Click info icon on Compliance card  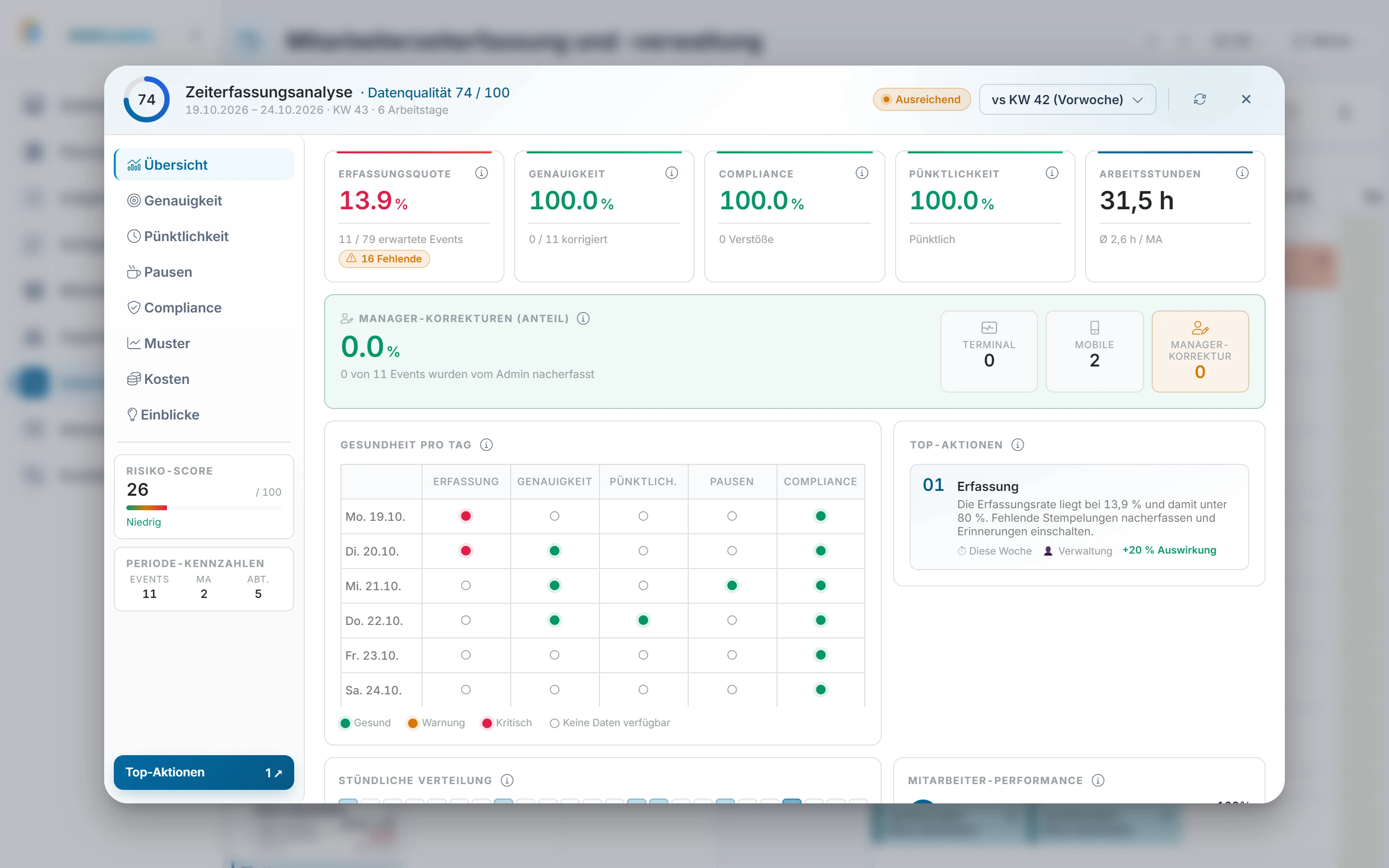(861, 173)
